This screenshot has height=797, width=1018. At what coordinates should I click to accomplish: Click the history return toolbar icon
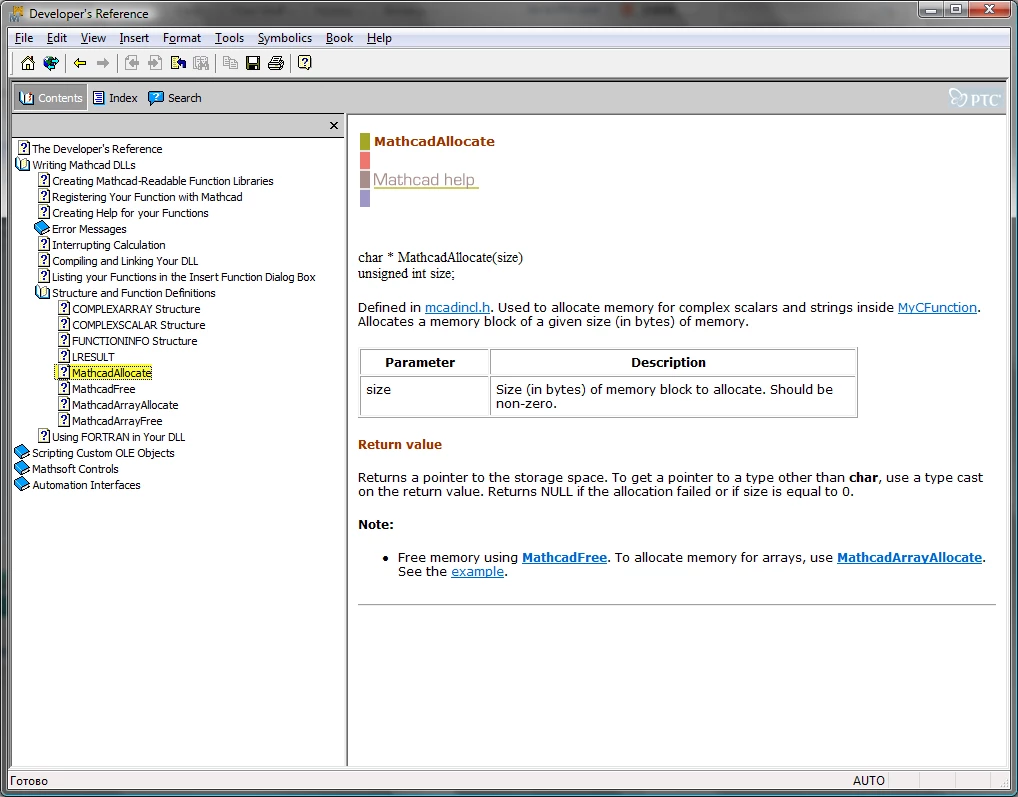178,63
